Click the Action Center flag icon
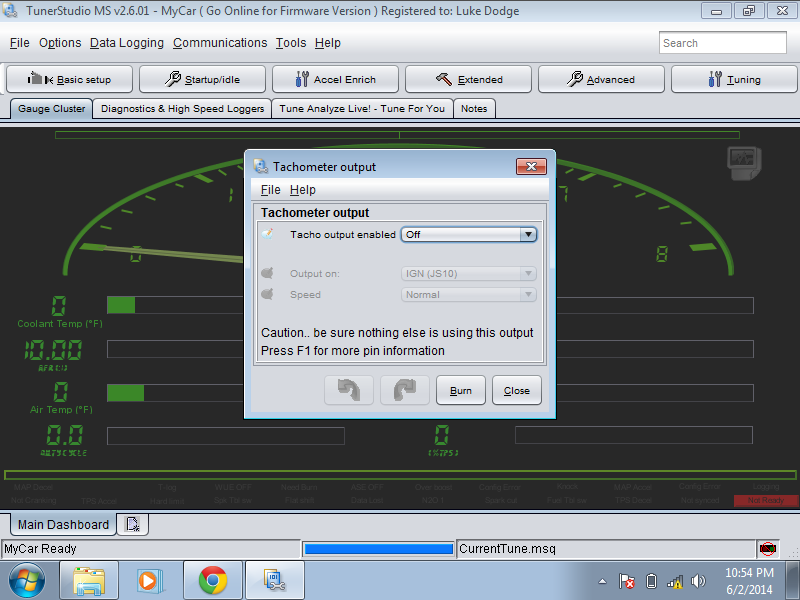 pos(627,581)
